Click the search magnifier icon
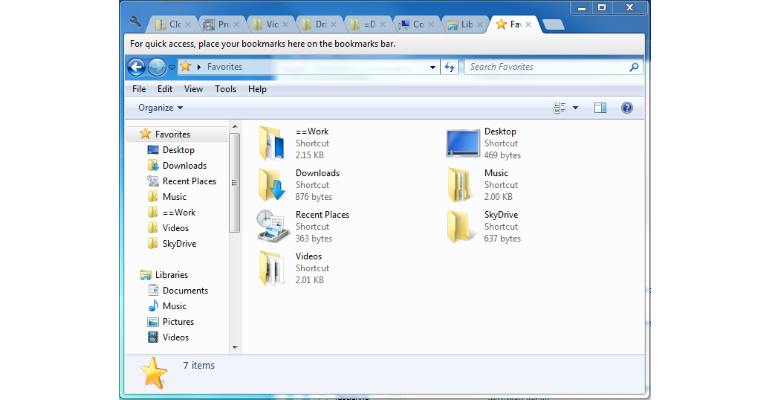This screenshot has width=770, height=400. 633,67
